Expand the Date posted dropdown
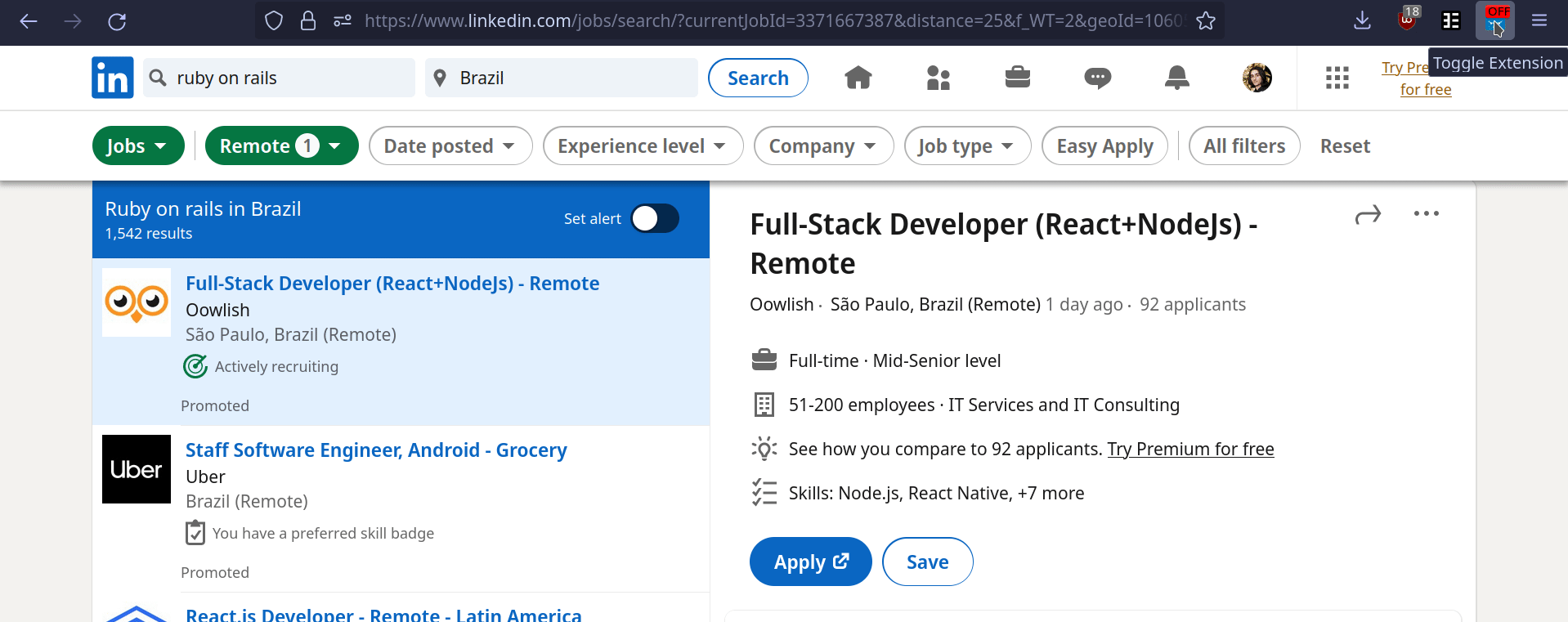 coord(450,145)
